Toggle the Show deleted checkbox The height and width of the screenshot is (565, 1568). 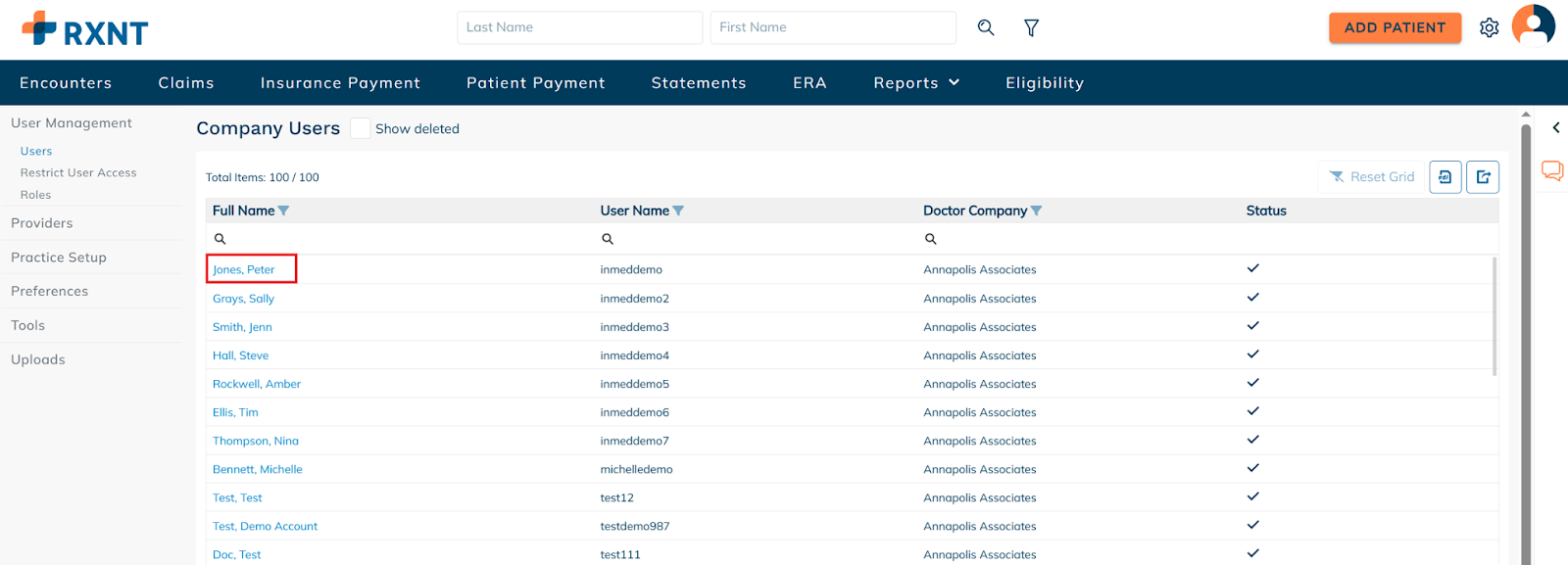pyautogui.click(x=361, y=128)
